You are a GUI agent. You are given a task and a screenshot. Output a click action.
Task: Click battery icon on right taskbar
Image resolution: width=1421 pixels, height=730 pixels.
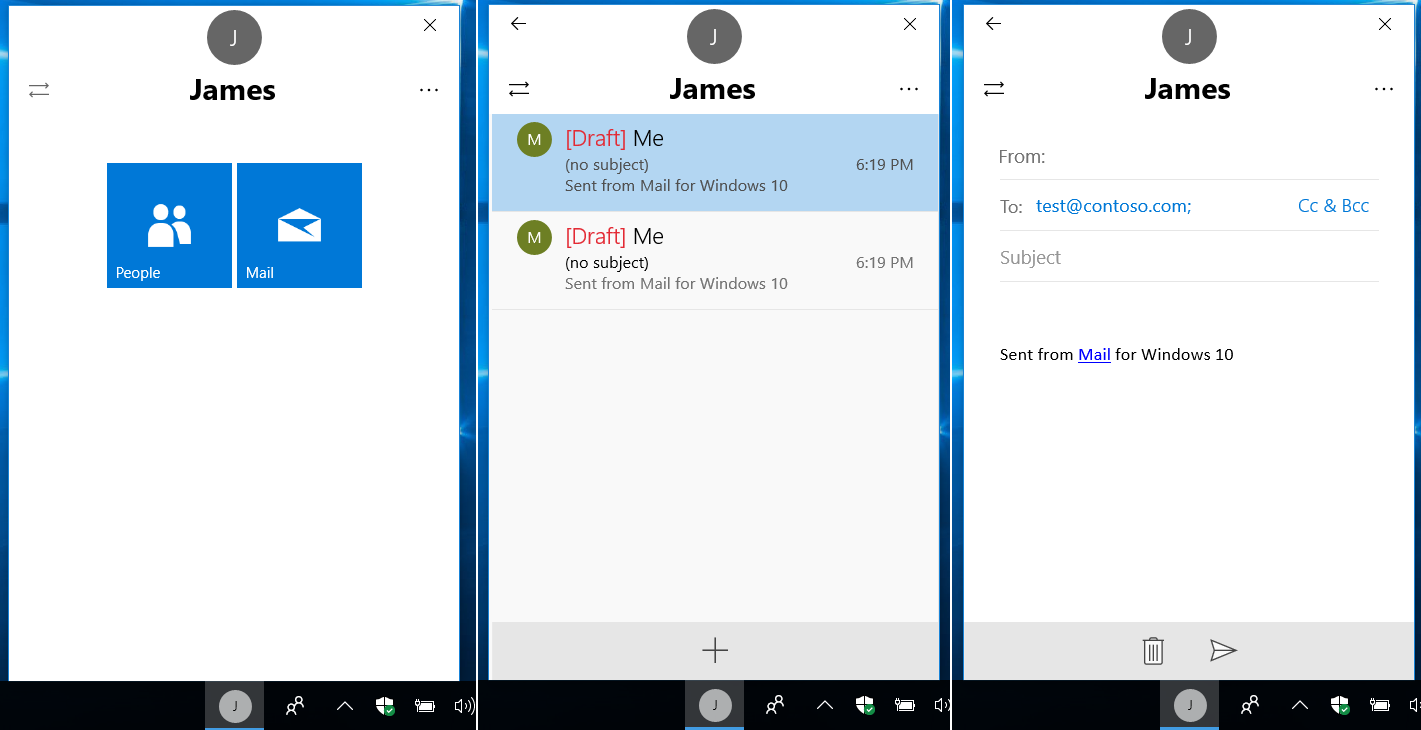coord(1379,706)
